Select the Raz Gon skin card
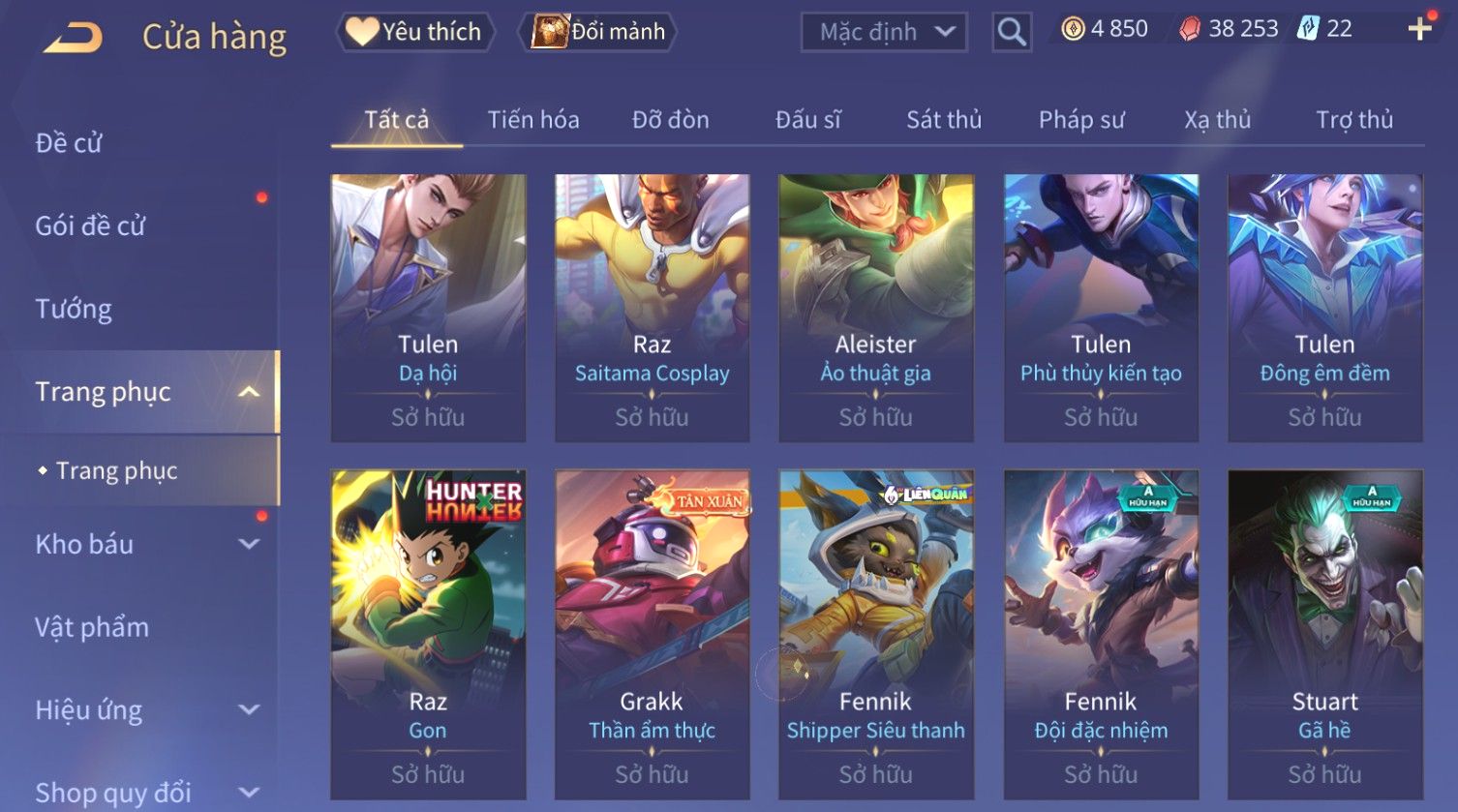The width and height of the screenshot is (1458, 812). (x=428, y=635)
